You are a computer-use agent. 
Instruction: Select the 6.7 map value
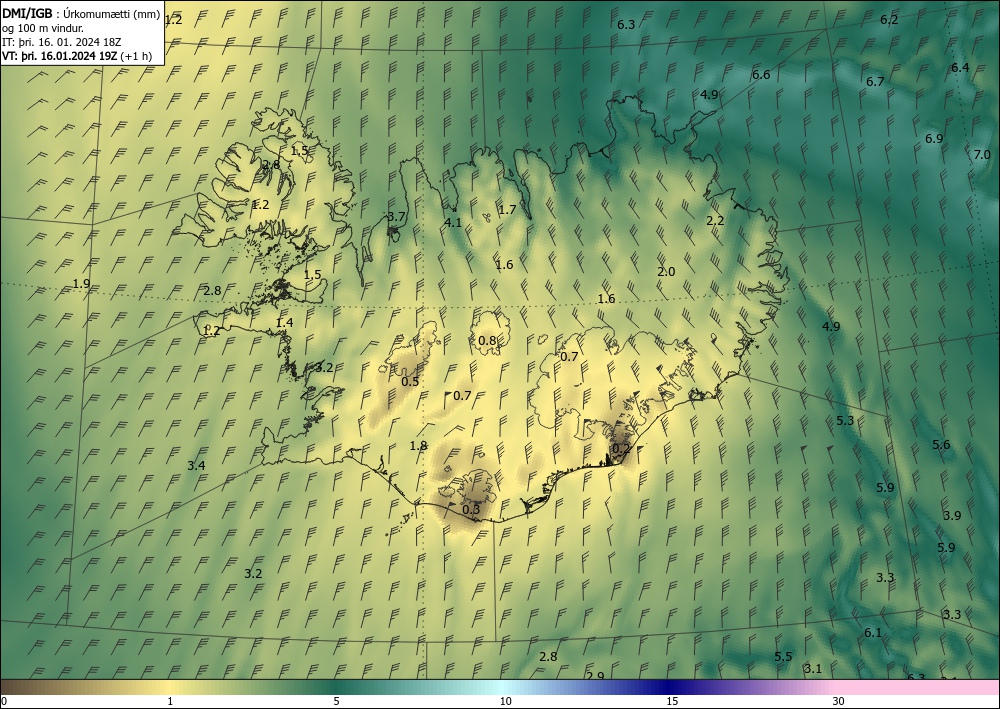(875, 82)
